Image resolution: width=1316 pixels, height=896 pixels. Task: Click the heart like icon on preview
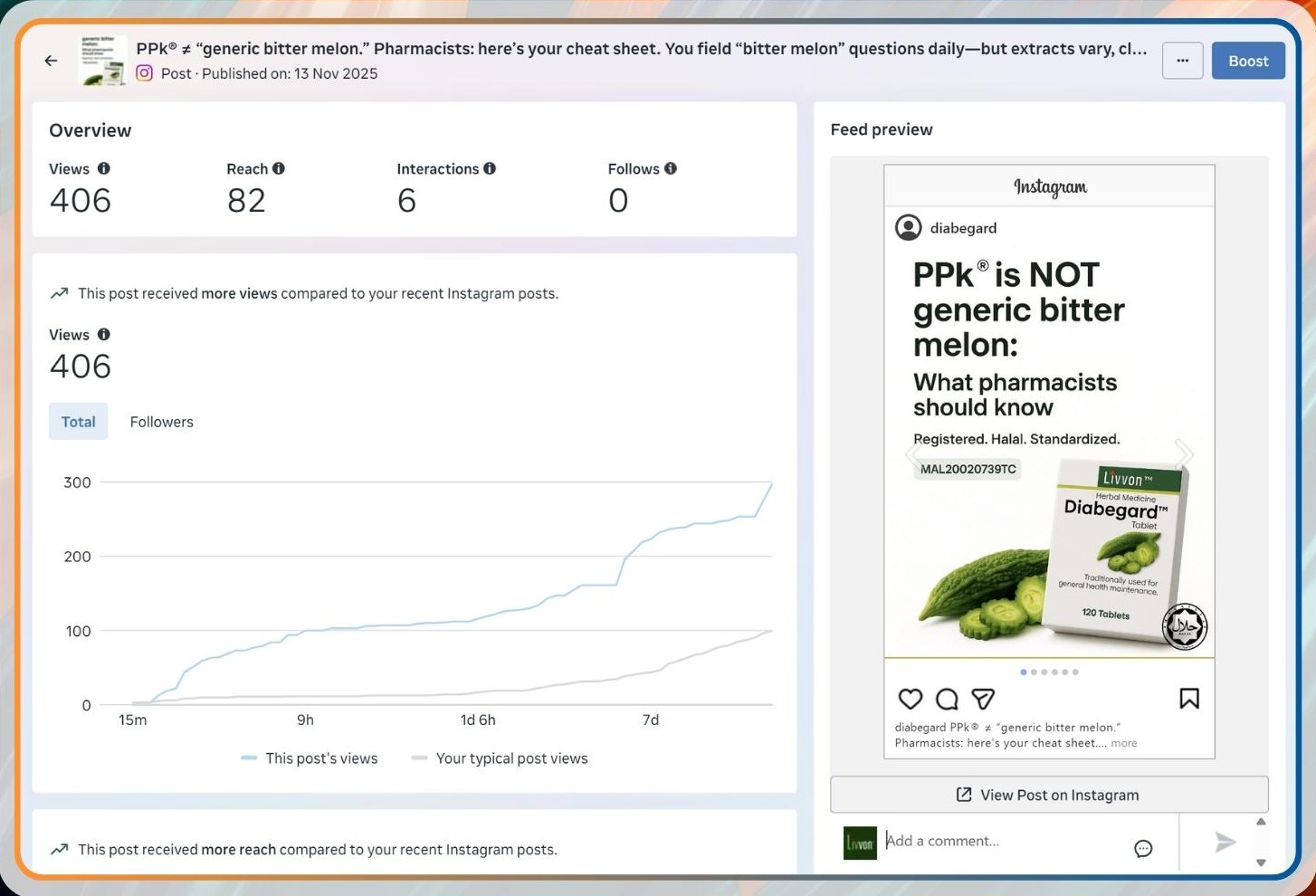(910, 699)
